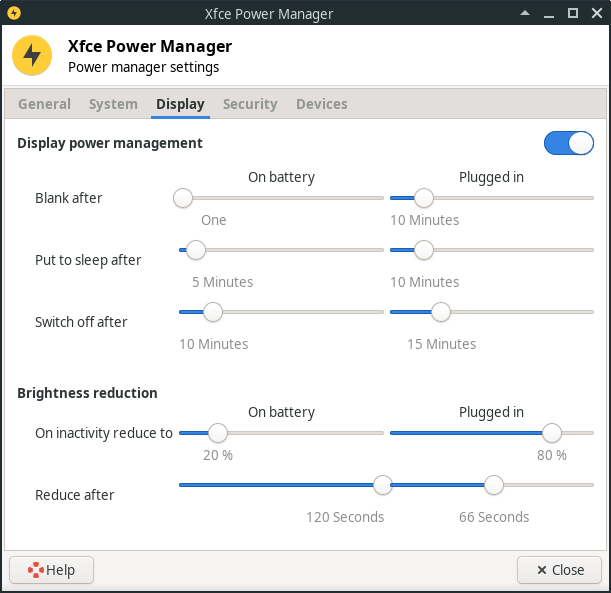The width and height of the screenshot is (611, 593).
Task: Click the power manager icon in title bar
Action: 14,13
